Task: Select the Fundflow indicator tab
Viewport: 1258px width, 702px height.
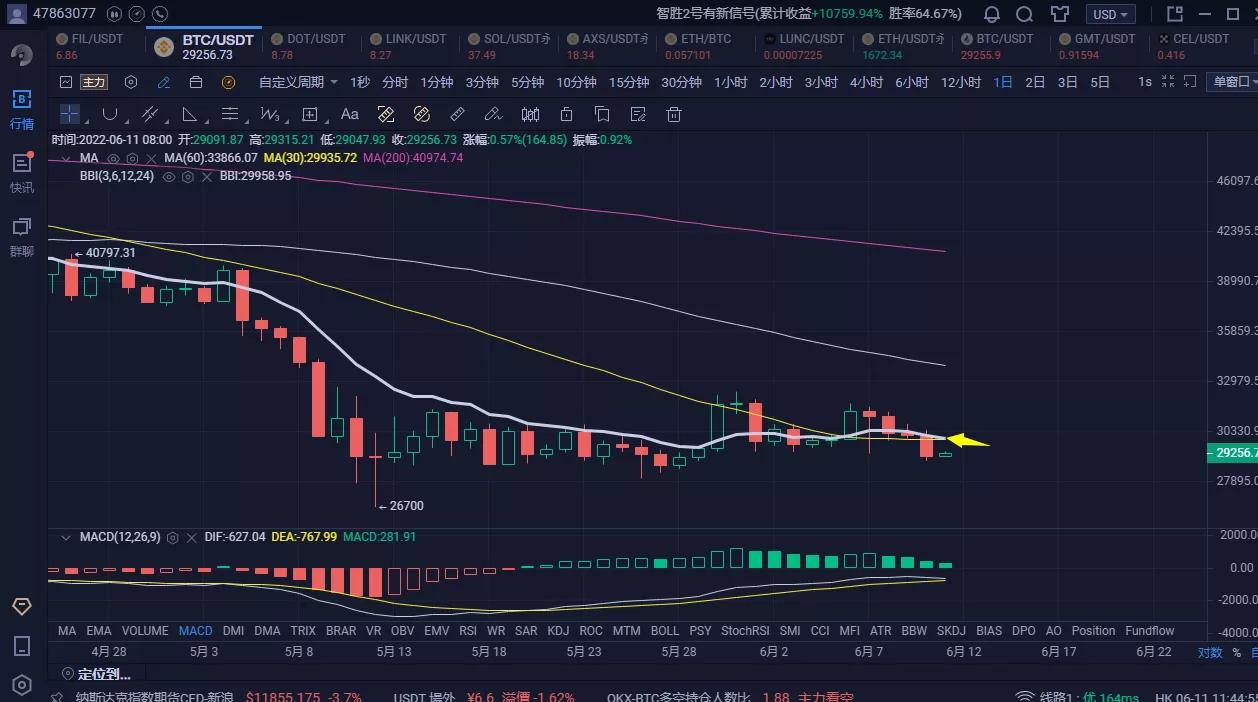Action: pyautogui.click(x=1150, y=631)
